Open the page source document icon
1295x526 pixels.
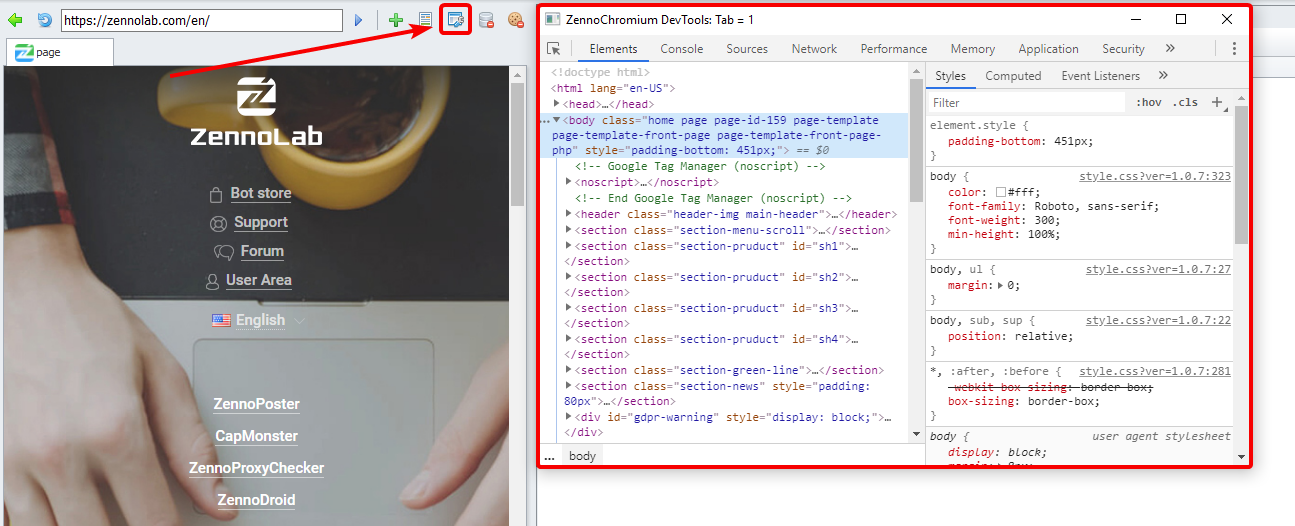[425, 20]
